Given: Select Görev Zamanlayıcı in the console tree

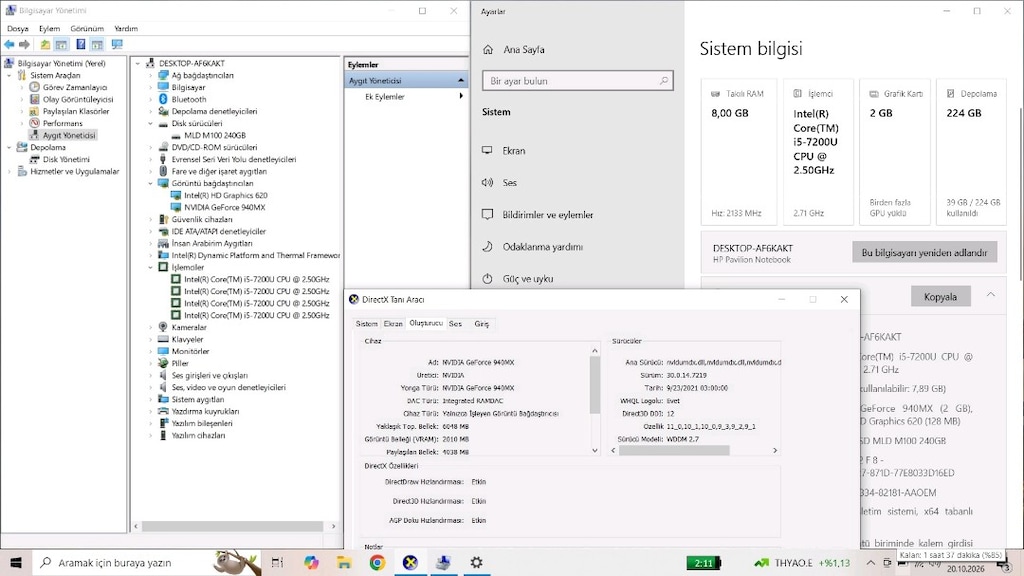Looking at the screenshot, I should [x=74, y=88].
